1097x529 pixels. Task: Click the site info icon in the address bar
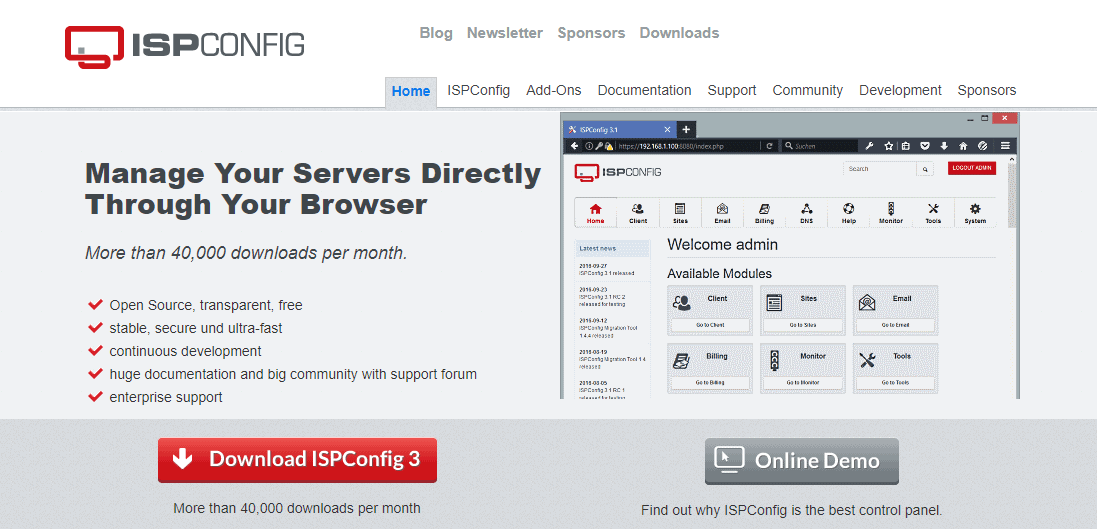[x=588, y=146]
